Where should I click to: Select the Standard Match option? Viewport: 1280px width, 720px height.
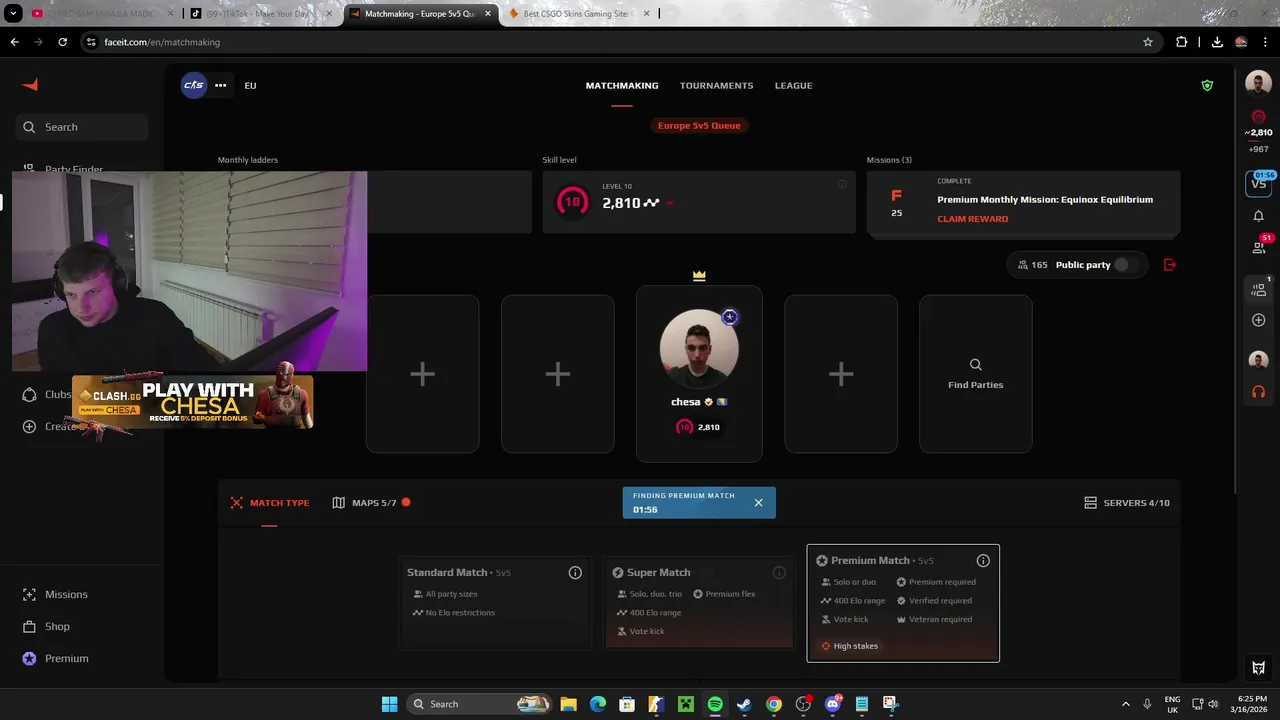(x=495, y=603)
